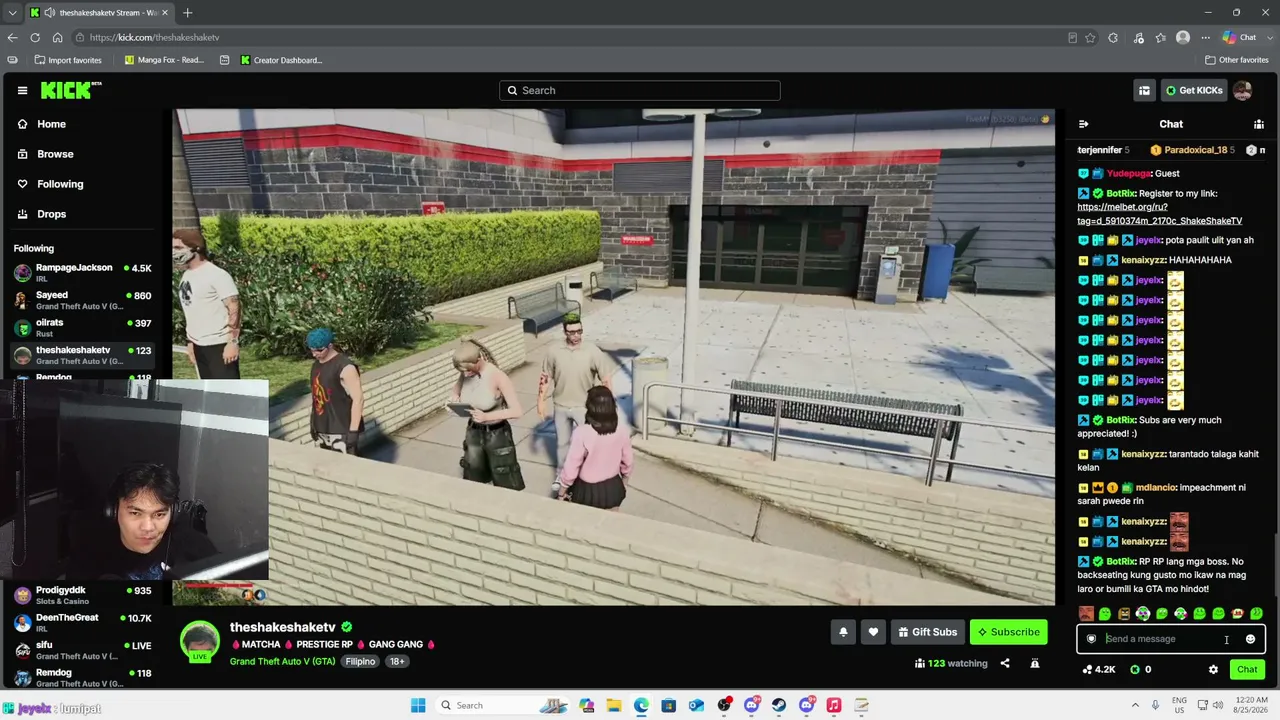Click the Filipino language tag
1280x720 pixels.
tap(360, 662)
